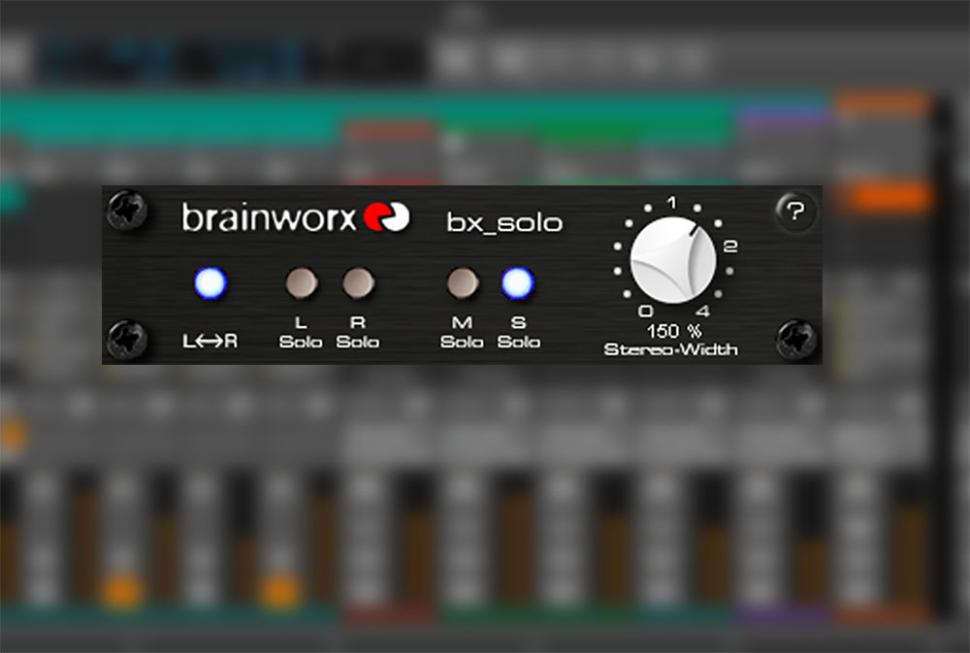This screenshot has width=970, height=653.
Task: Click the brainworx brand name
Action: (268, 217)
